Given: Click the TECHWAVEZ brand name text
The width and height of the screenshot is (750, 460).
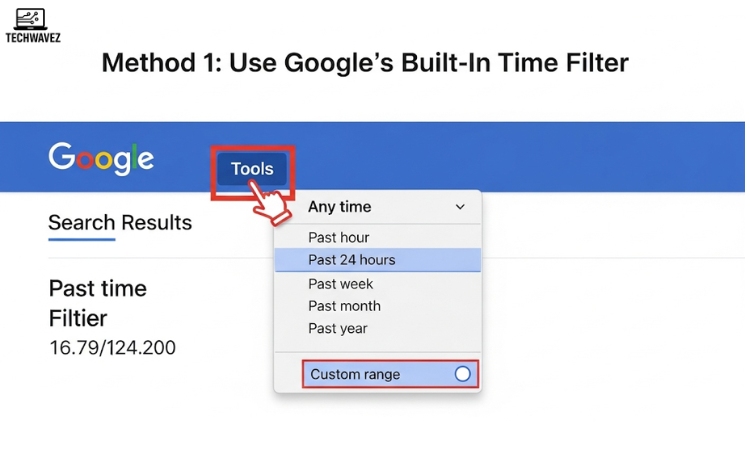Looking at the screenshot, I should (34, 39).
